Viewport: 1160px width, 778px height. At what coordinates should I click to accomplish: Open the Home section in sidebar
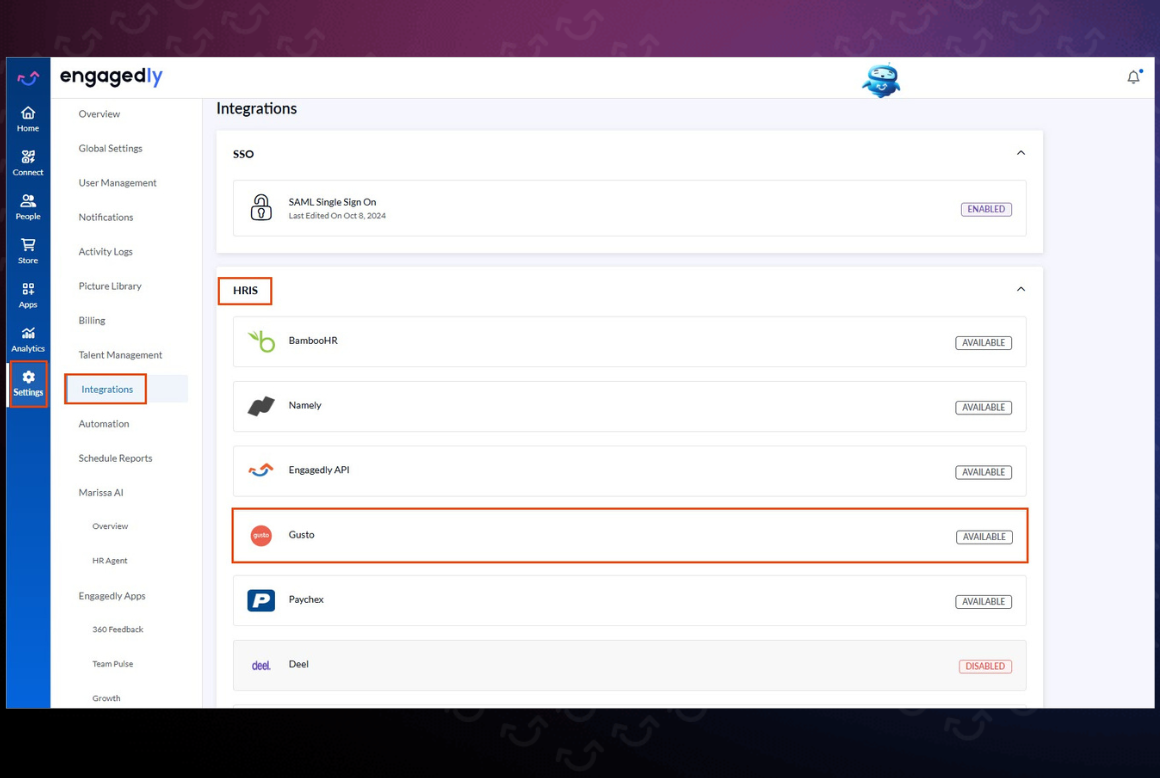[x=28, y=118]
